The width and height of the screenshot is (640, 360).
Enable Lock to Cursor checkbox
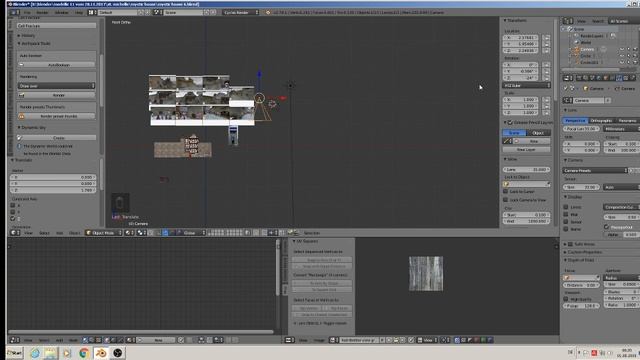click(505, 191)
